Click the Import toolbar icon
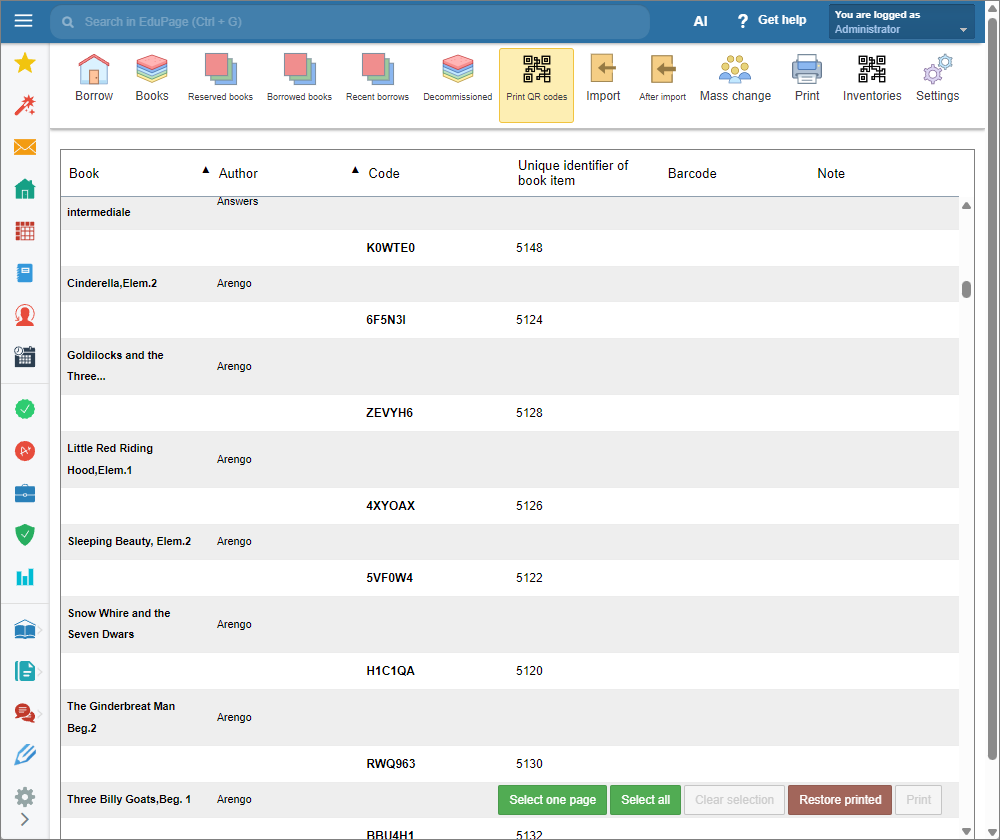The image size is (1000, 840). pyautogui.click(x=603, y=79)
